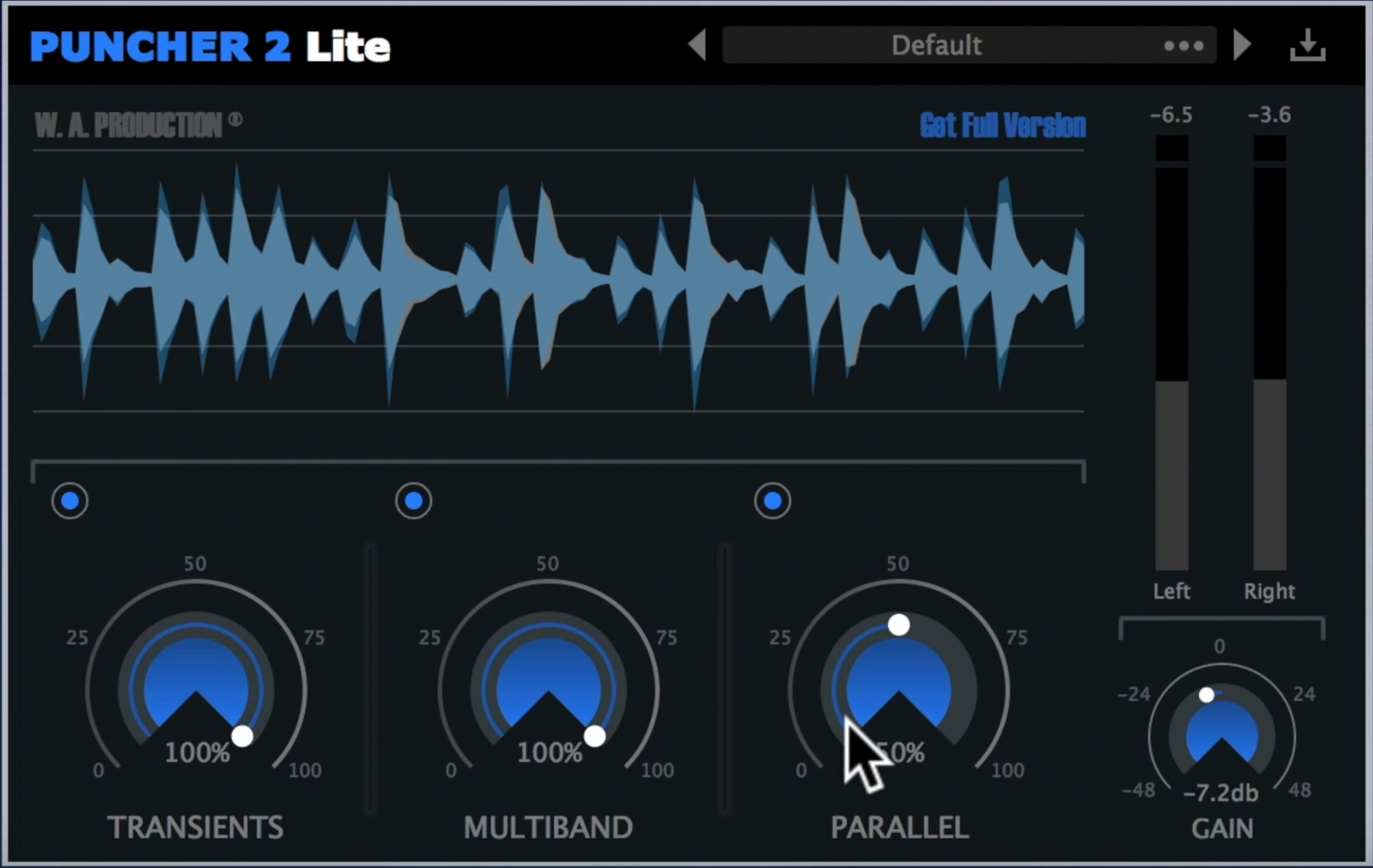Click the white handle on Gain knob

(x=1207, y=695)
